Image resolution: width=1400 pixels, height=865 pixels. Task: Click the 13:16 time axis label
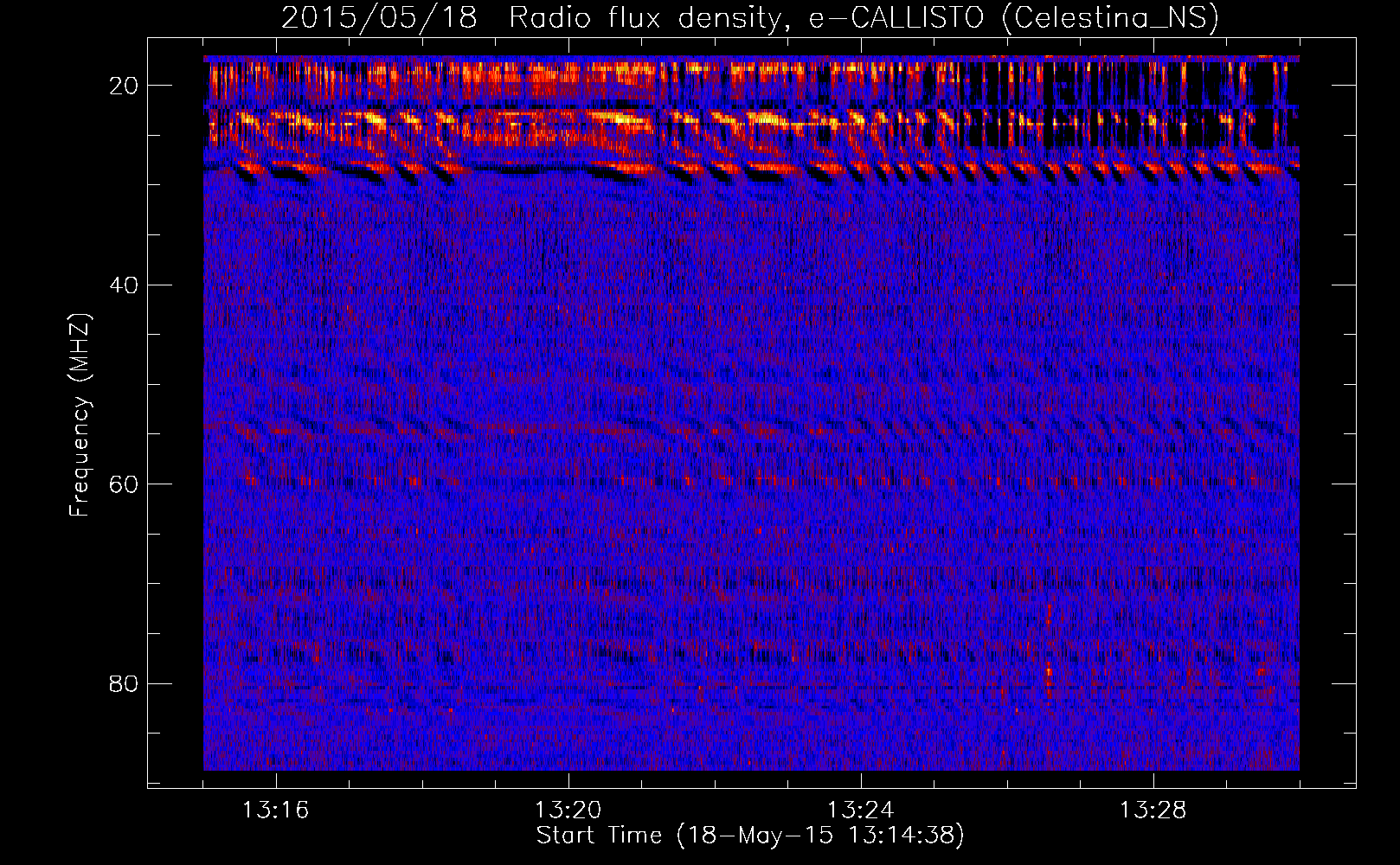(276, 811)
